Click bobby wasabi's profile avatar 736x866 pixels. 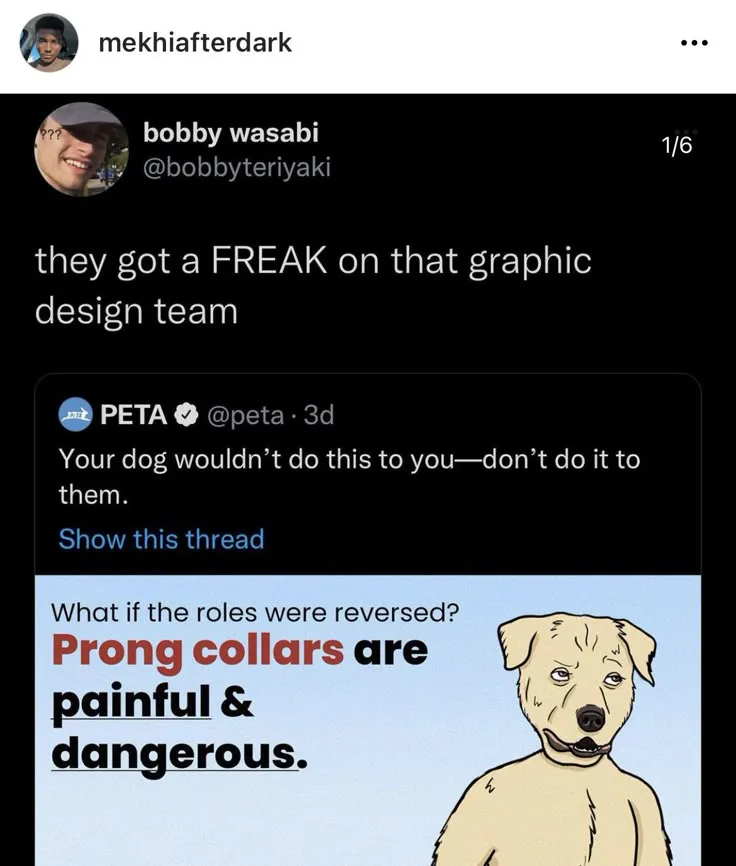[x=81, y=149]
